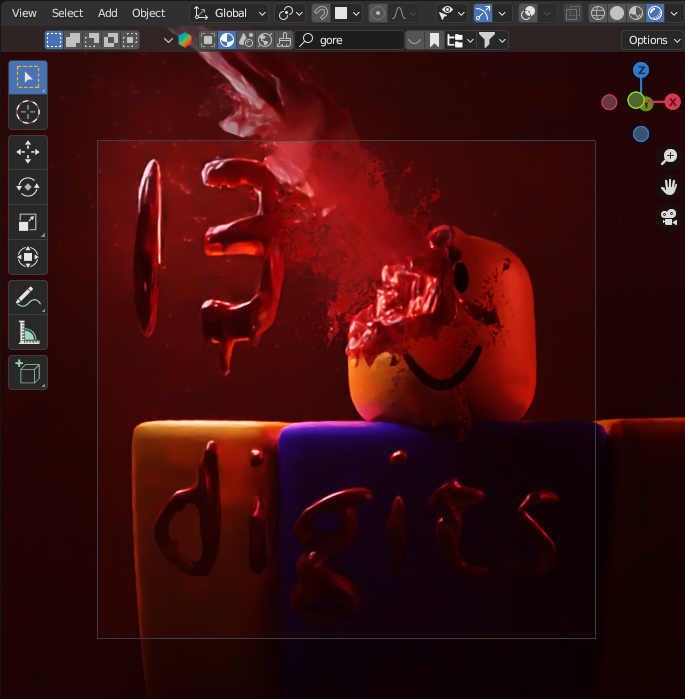The height and width of the screenshot is (699, 685).
Task: Open object visibility and selectability dropdown
Action: (x=451, y=13)
